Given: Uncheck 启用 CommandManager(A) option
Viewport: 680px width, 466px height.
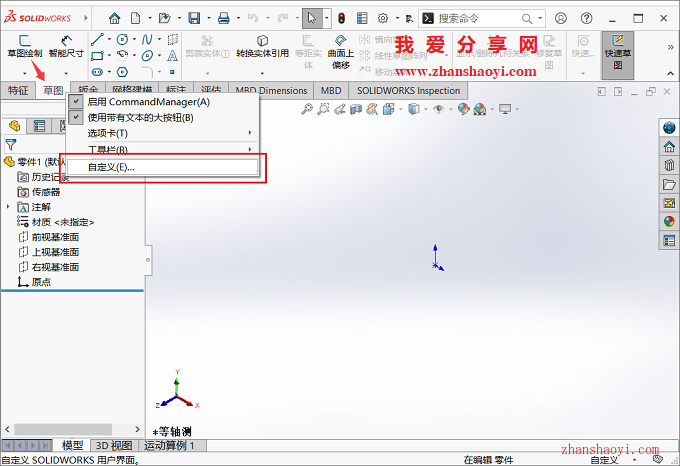Looking at the screenshot, I should click(148, 102).
